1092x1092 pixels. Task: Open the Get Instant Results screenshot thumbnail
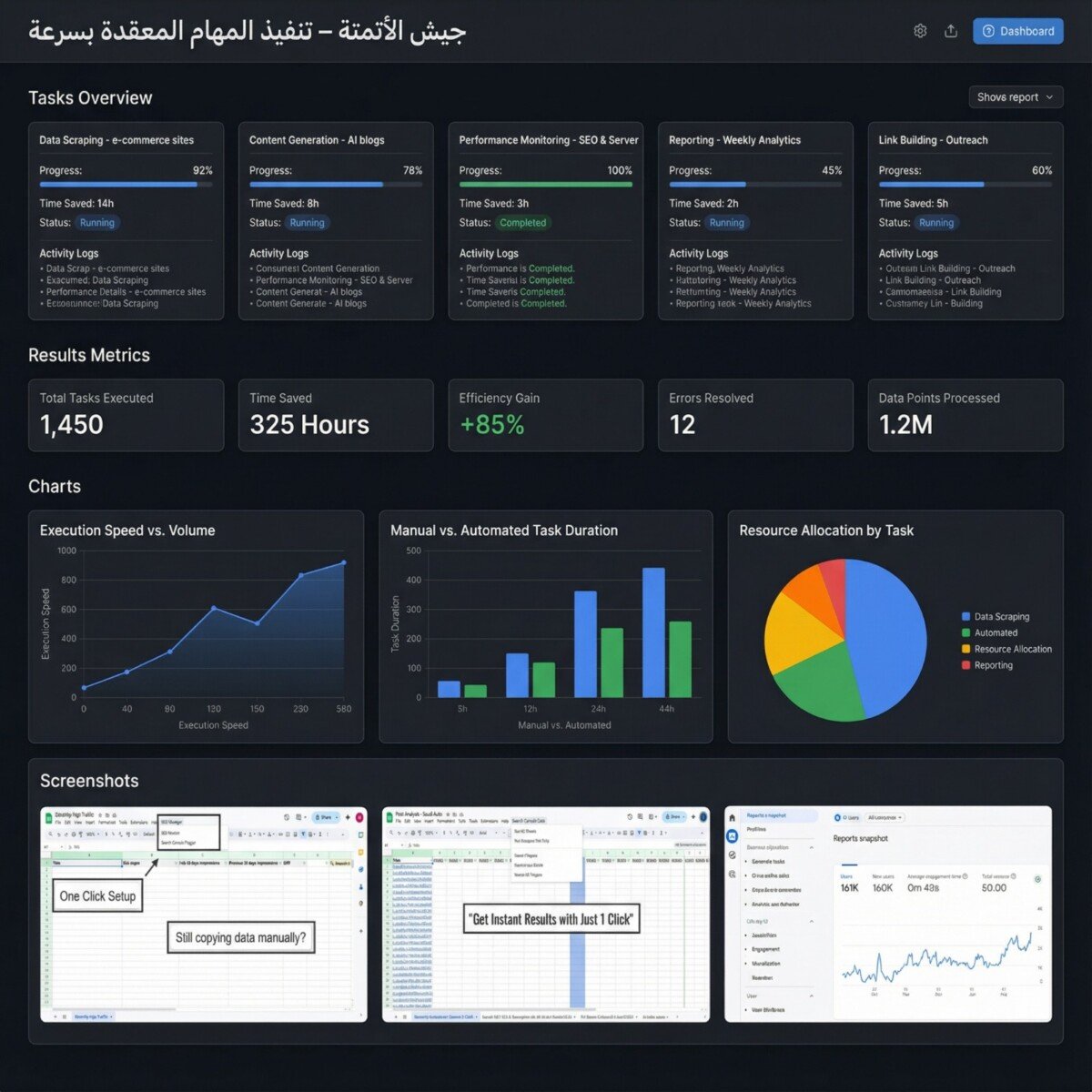click(546, 914)
